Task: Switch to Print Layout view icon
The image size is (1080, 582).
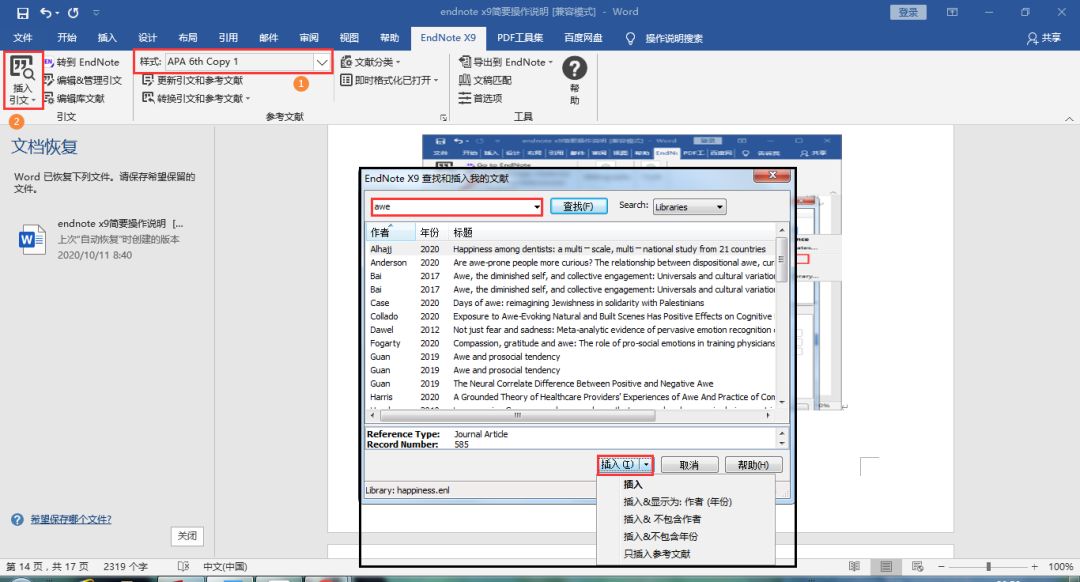Action: pyautogui.click(x=886, y=567)
